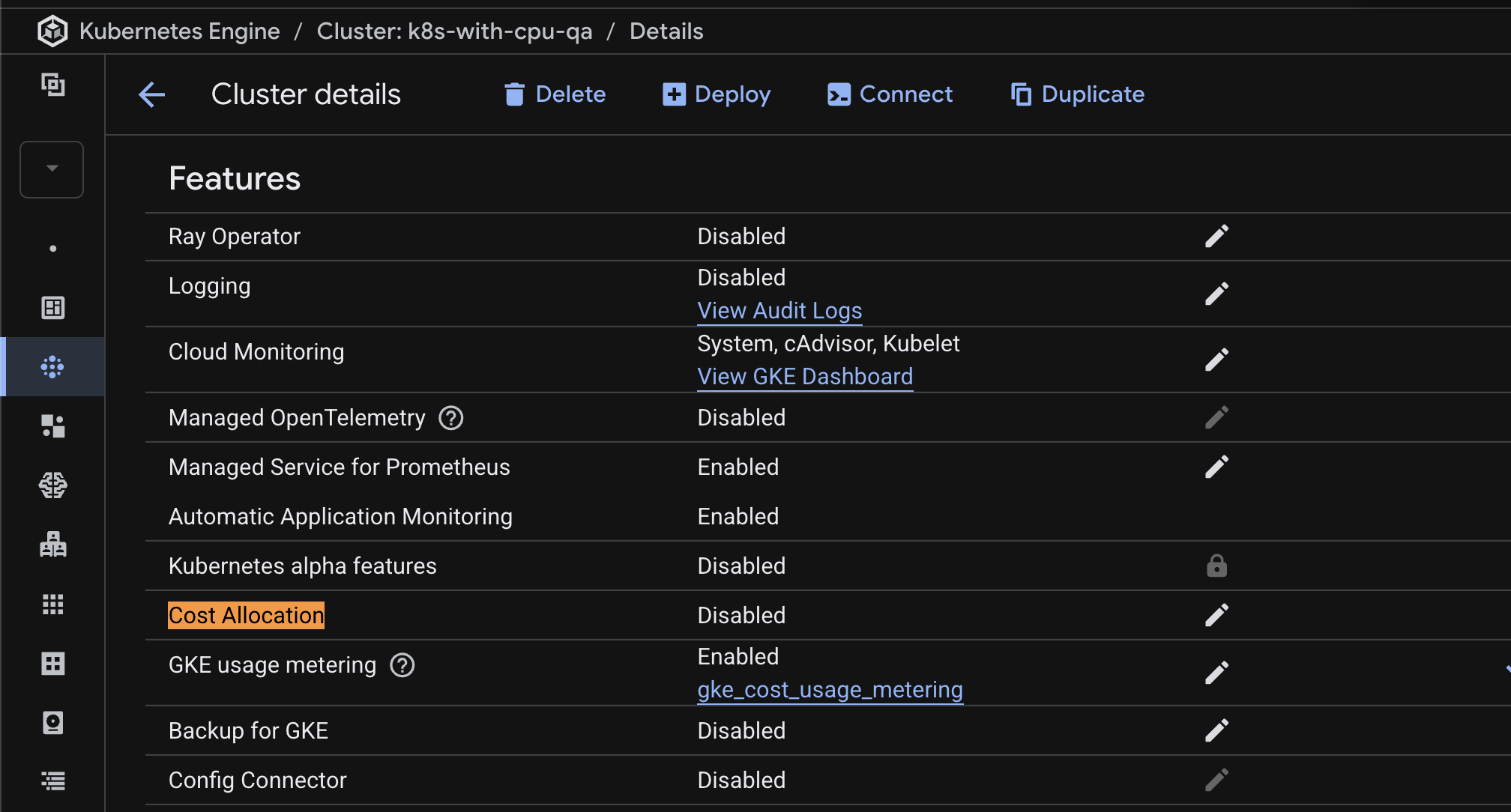
Task: Duplicate this cluster
Action: (x=1077, y=94)
